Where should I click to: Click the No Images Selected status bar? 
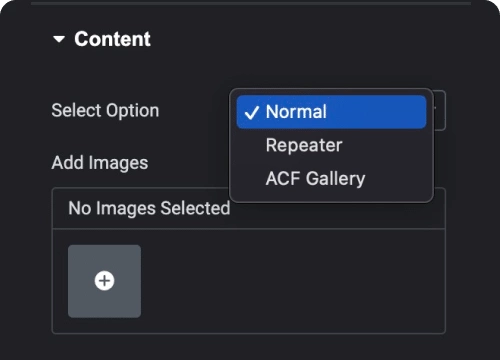[x=249, y=208]
